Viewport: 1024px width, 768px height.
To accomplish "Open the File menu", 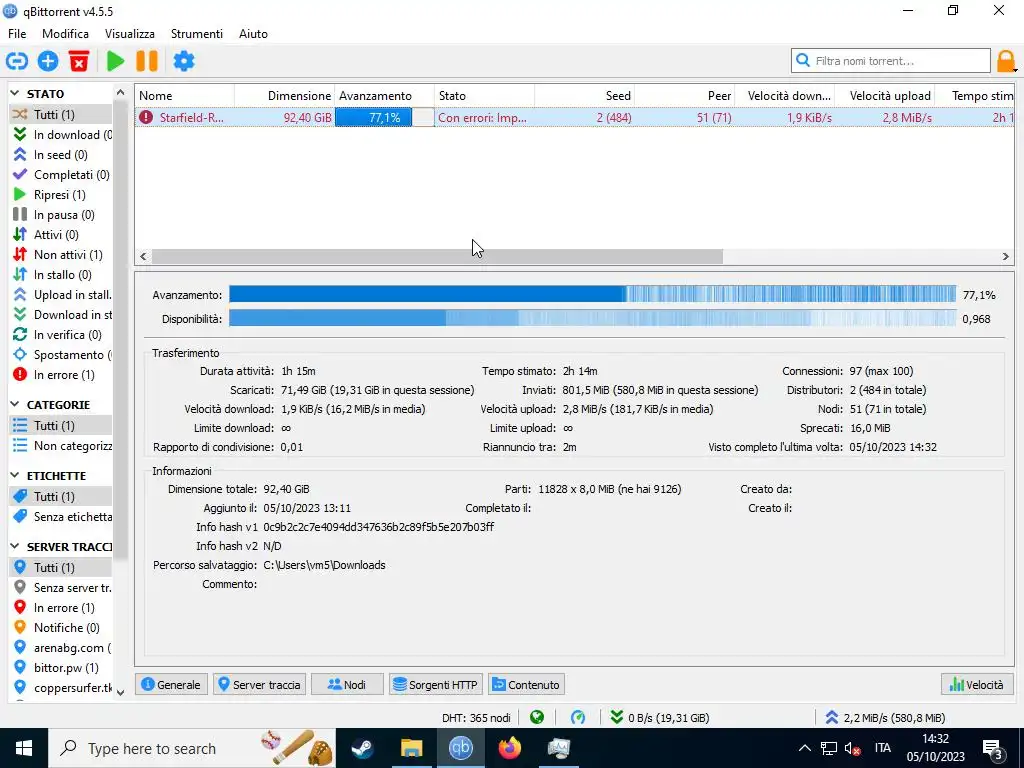I will coord(17,34).
